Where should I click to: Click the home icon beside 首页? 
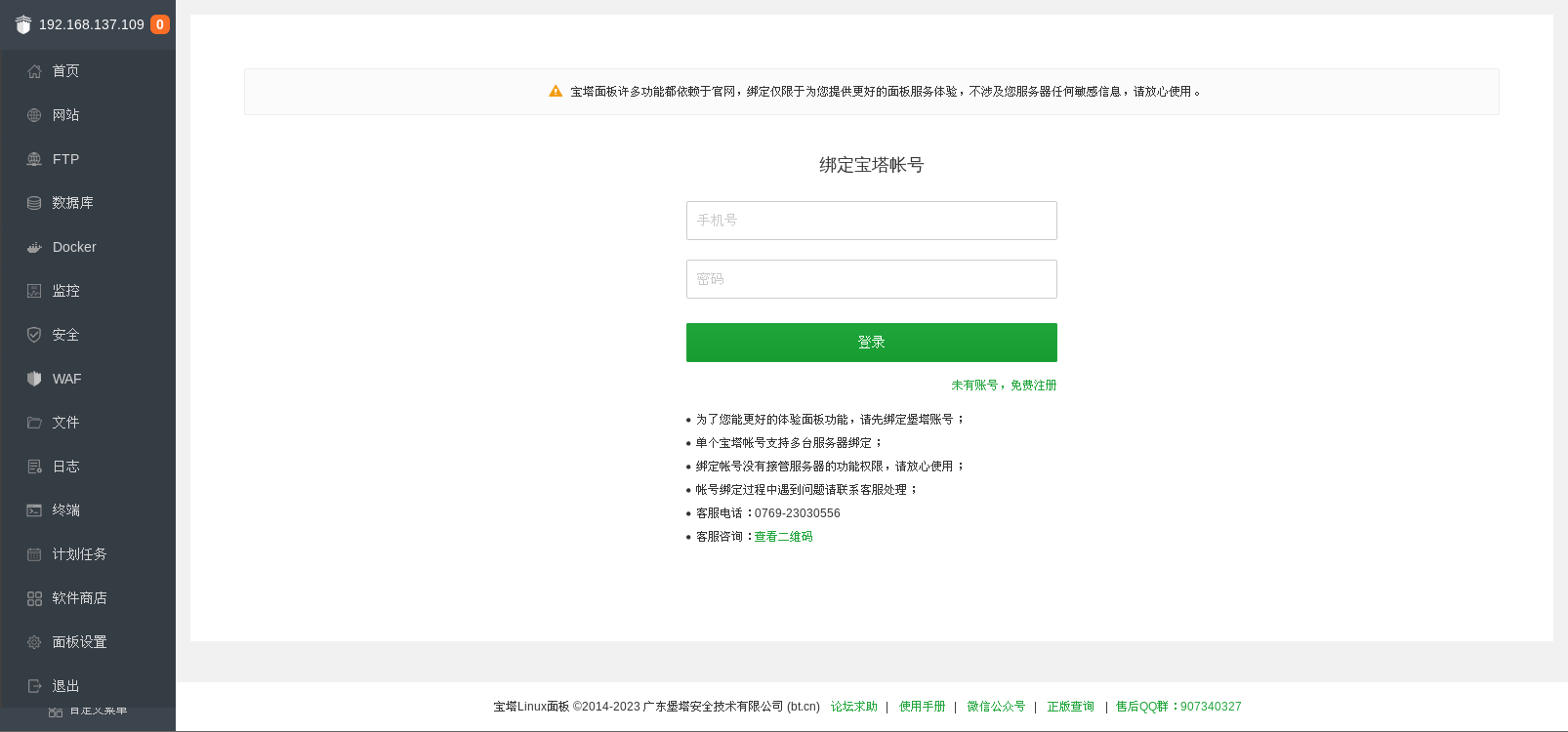point(34,71)
